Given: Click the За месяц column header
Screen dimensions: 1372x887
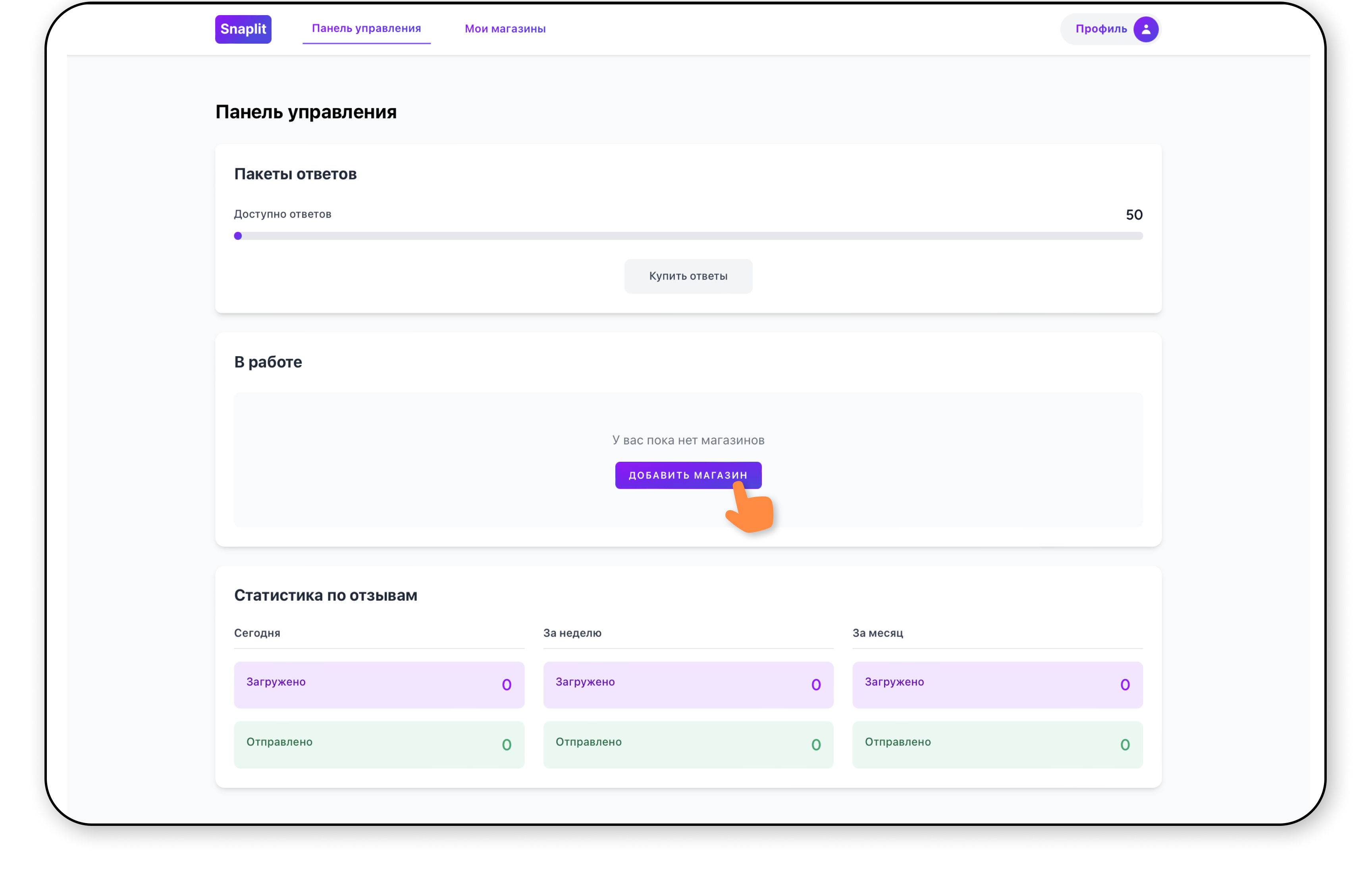Looking at the screenshot, I should (877, 633).
